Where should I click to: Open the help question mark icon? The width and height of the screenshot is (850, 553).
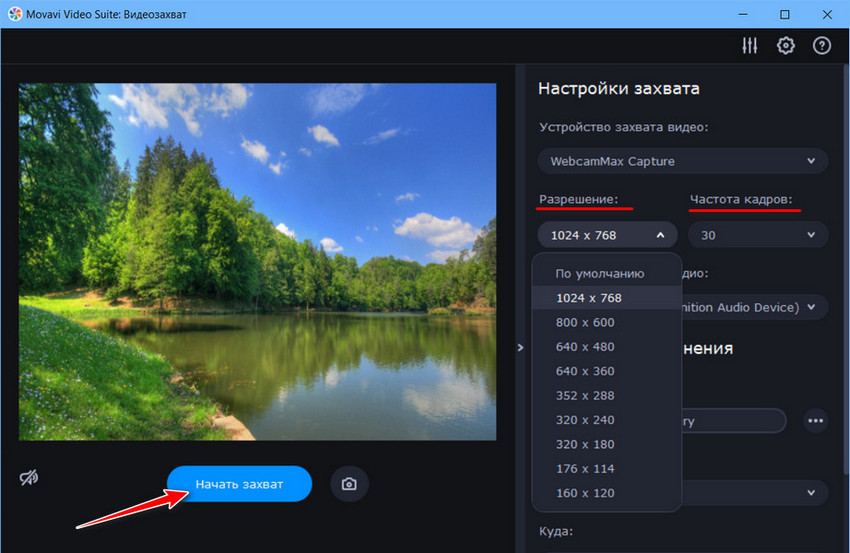click(822, 46)
